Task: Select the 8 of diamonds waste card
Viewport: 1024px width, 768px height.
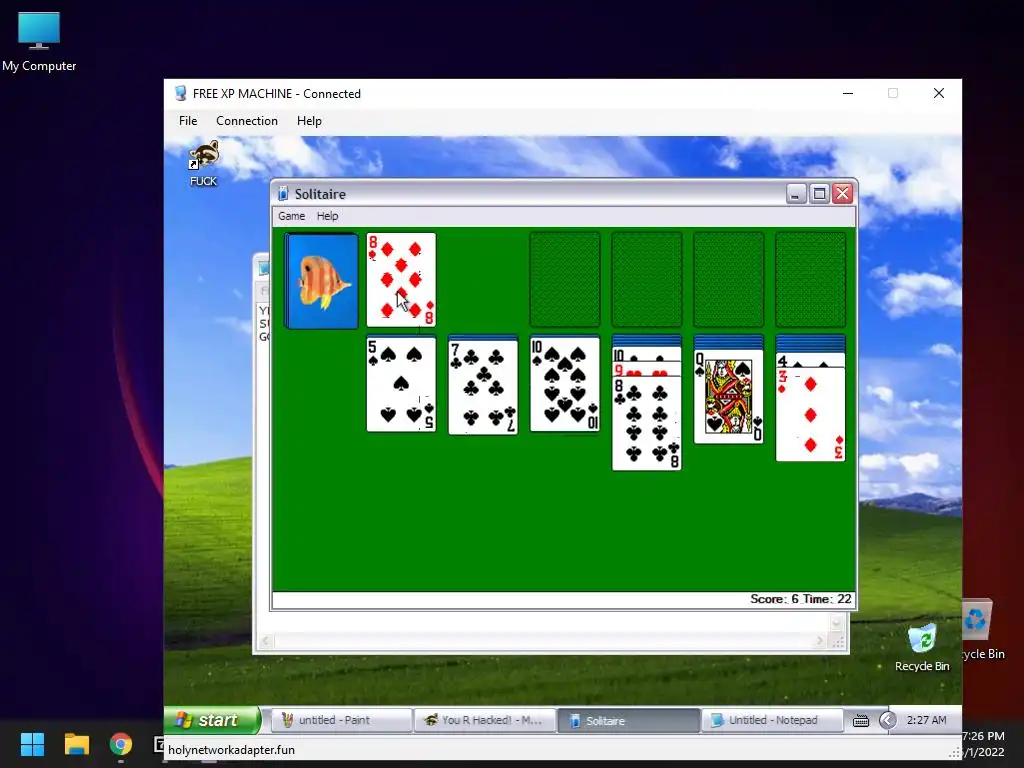Action: (401, 280)
